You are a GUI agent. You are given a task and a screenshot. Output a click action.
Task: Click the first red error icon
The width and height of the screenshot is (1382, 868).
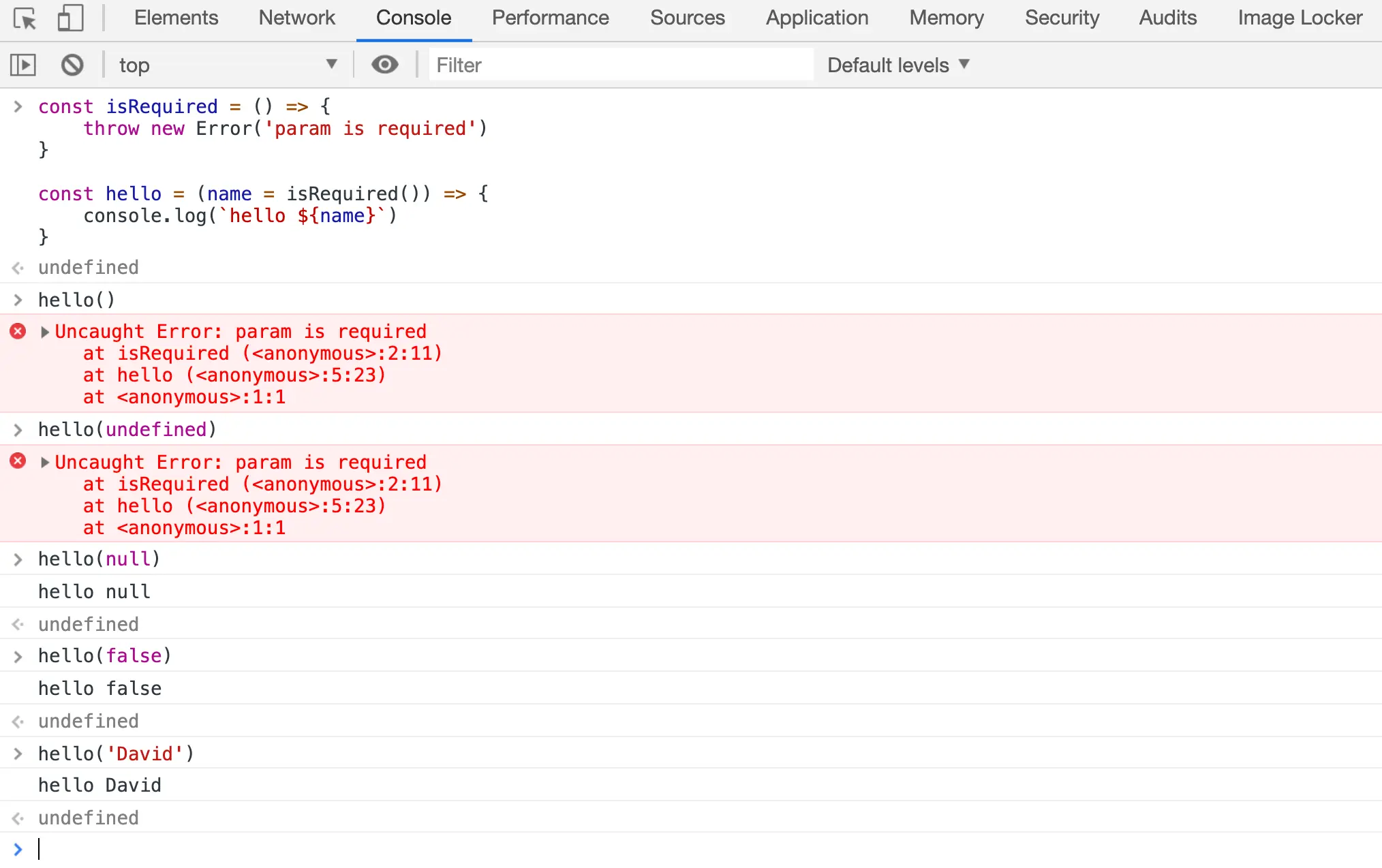click(x=18, y=332)
